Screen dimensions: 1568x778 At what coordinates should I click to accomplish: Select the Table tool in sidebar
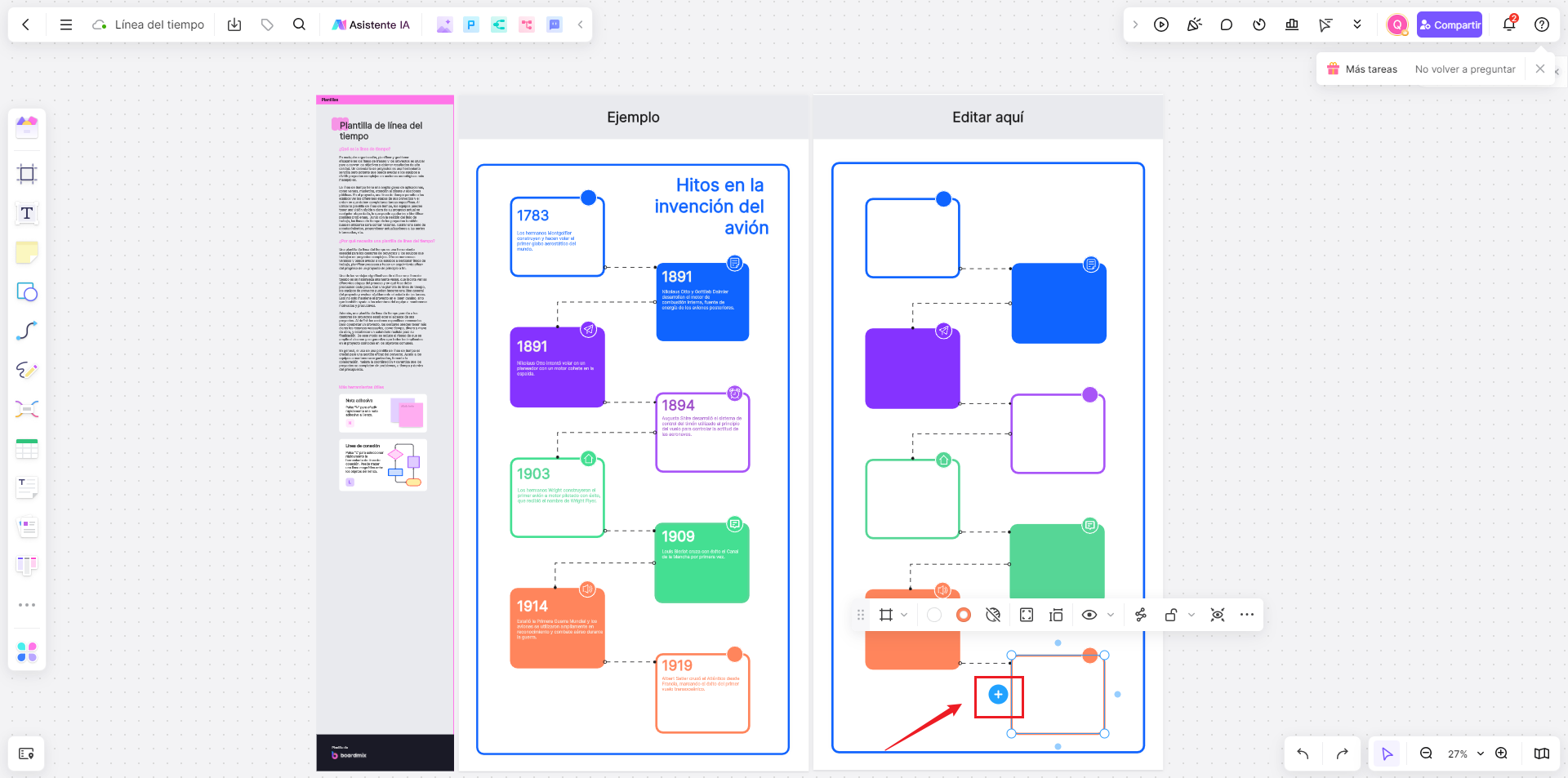point(27,449)
